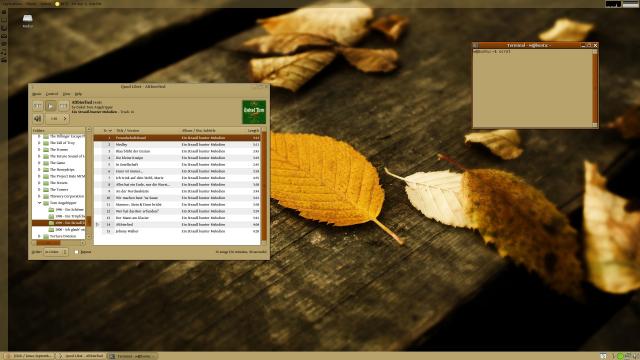The width and height of the screenshot is (640, 360).
Task: Select track 2 'Medley'
Action: pos(177,144)
